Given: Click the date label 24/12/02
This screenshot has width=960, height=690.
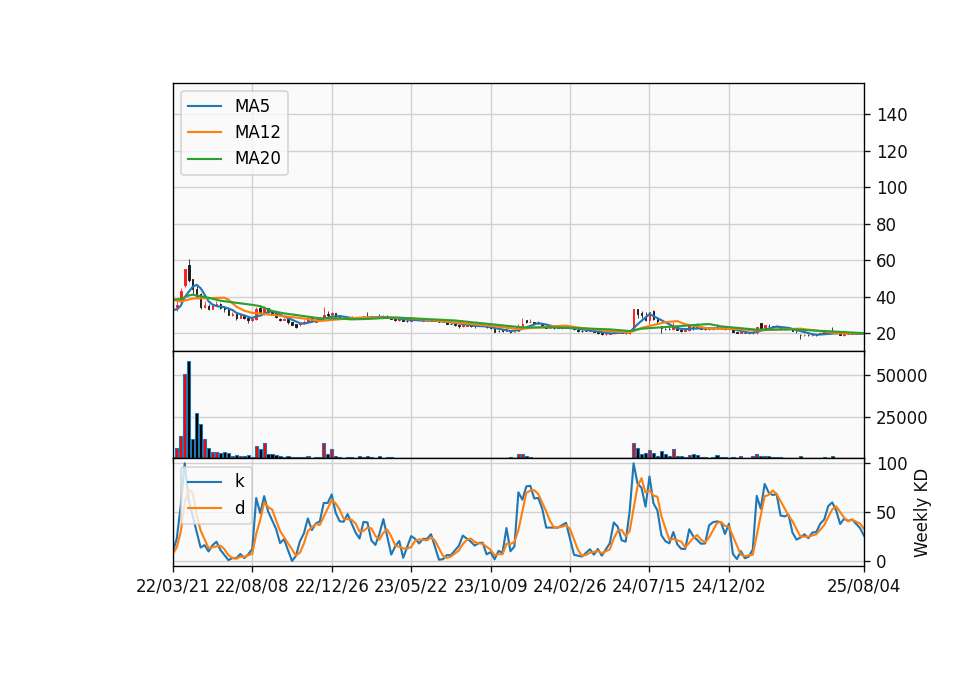Looking at the screenshot, I should click(x=729, y=587).
